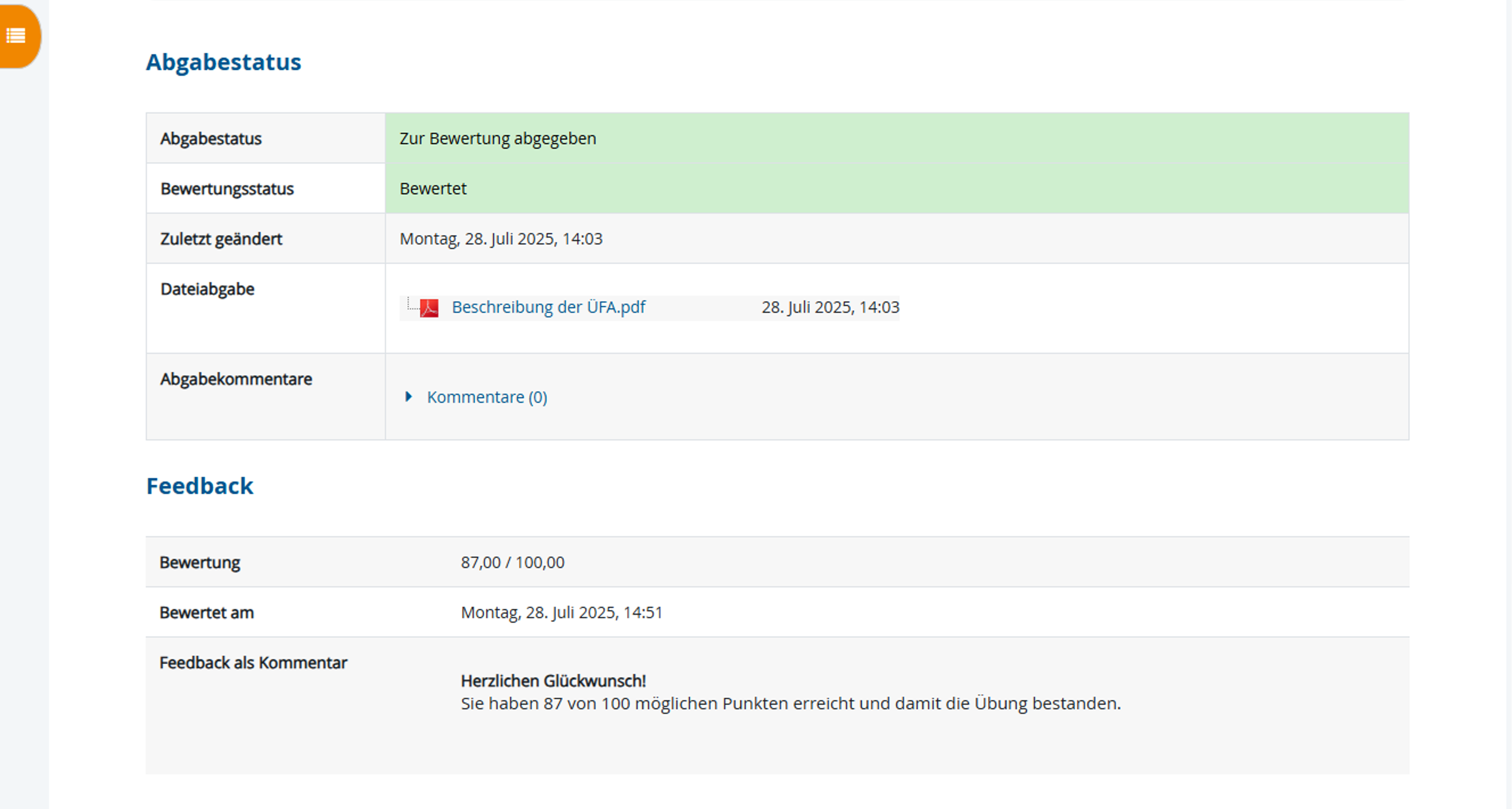Click the 'Zuletzt geändert' date value
Screen dimensions: 1512x809
pos(501,239)
